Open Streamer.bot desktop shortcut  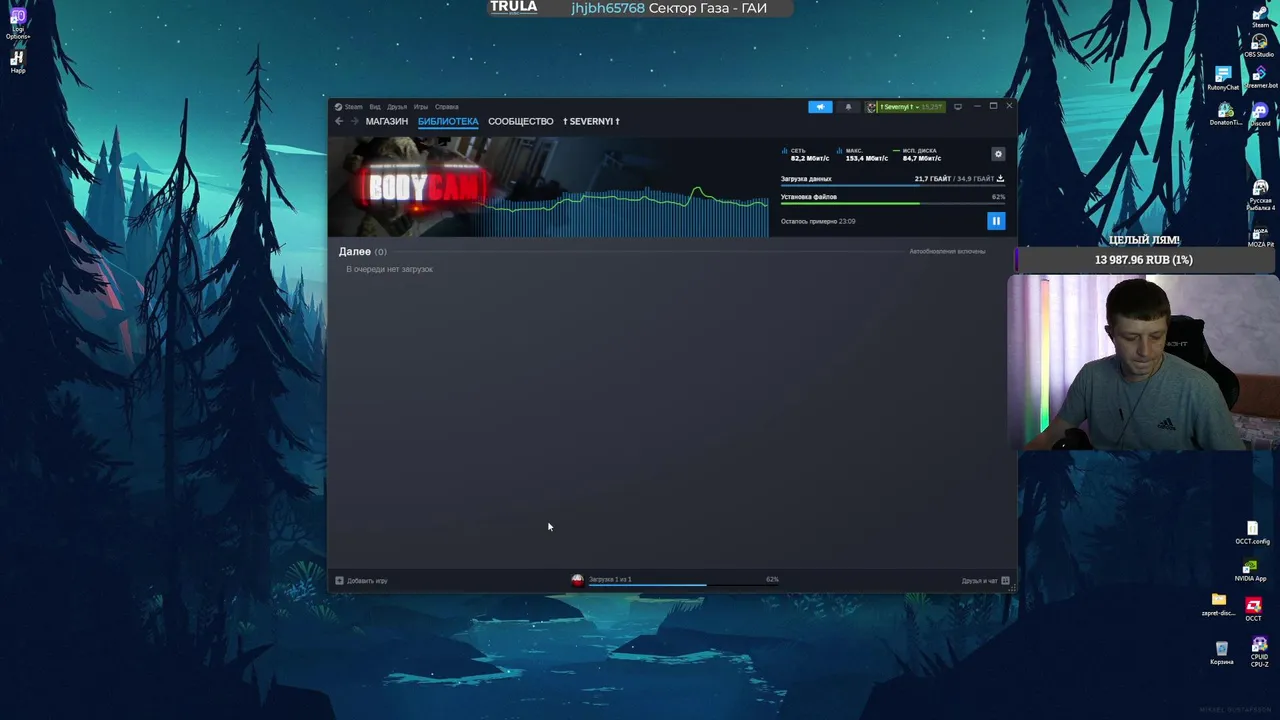point(1259,77)
